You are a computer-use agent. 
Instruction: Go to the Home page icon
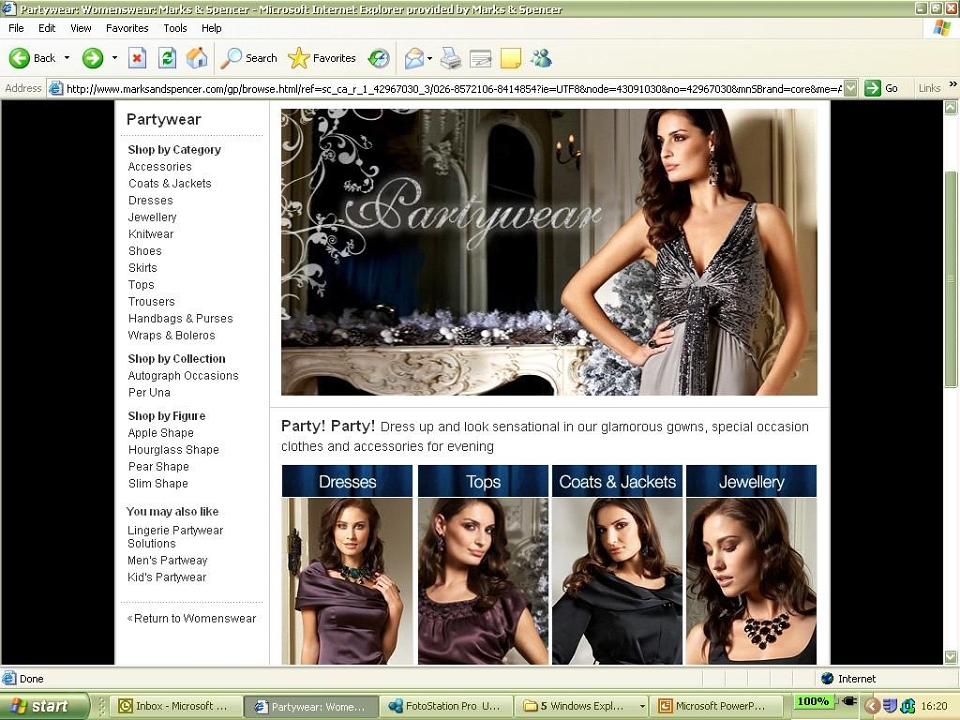(x=197, y=58)
